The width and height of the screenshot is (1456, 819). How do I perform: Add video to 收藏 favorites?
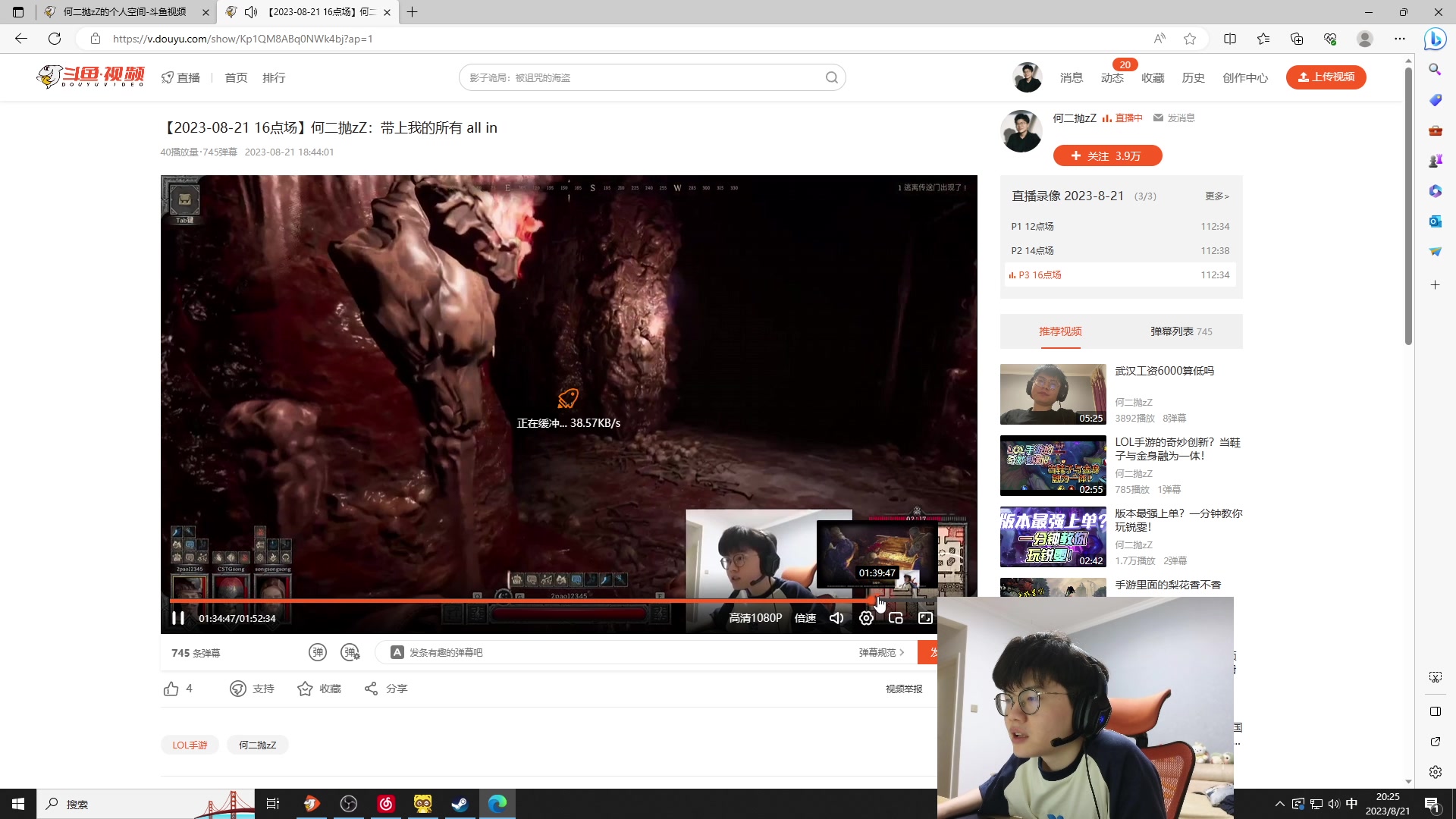coord(319,689)
